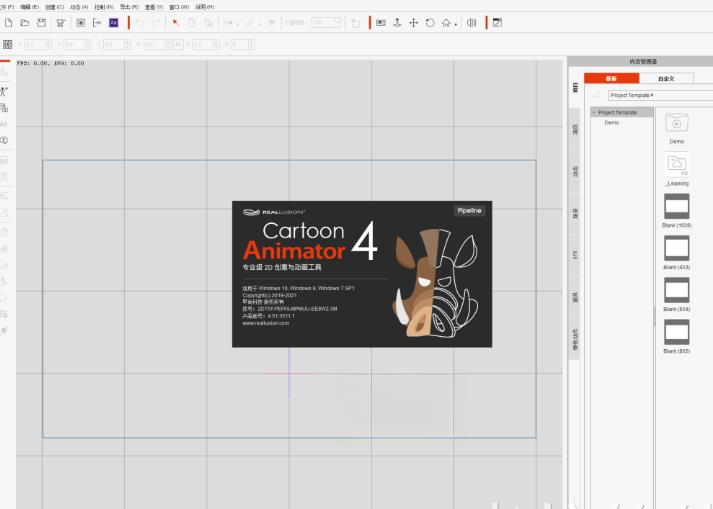Select the Blank (4X4) template thumbnail
Image resolution: width=713 pixels, height=509 pixels.
tap(677, 290)
